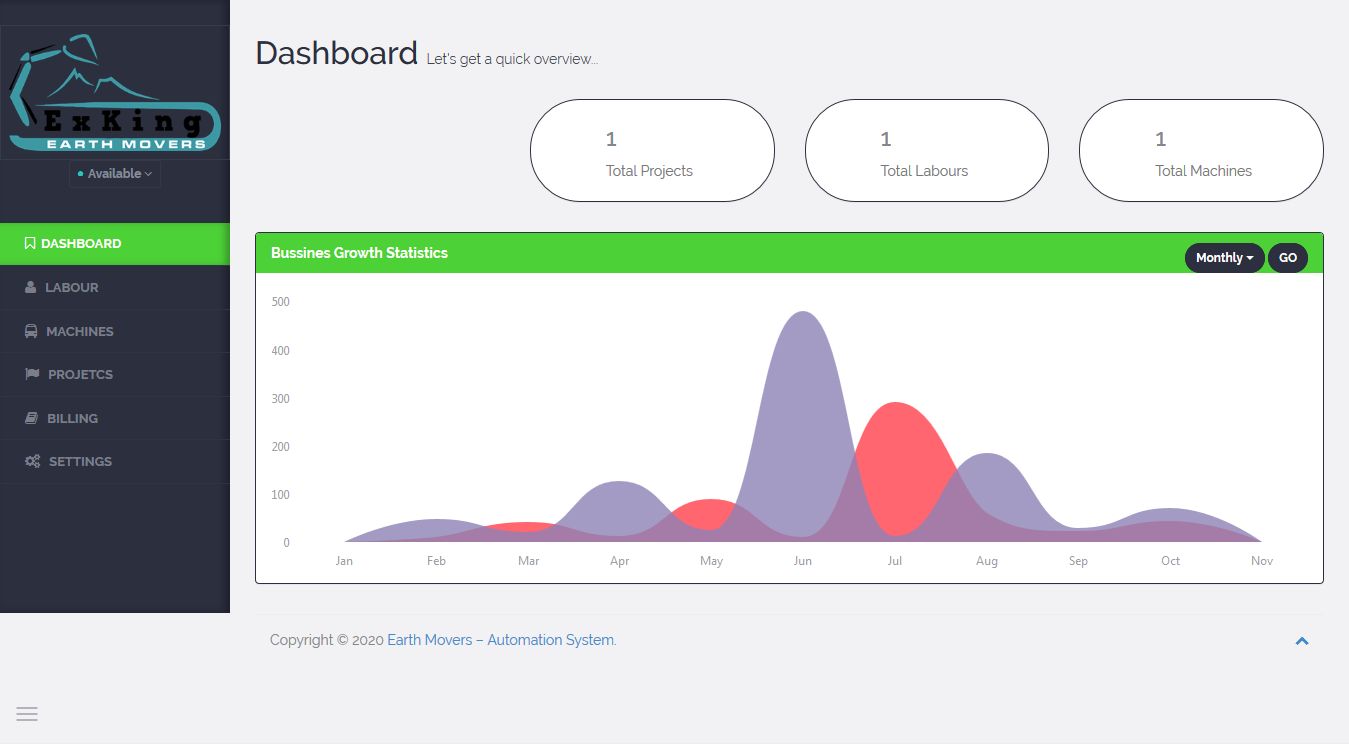The width and height of the screenshot is (1349, 744).
Task: Click the Billing book icon
Action: point(31,418)
